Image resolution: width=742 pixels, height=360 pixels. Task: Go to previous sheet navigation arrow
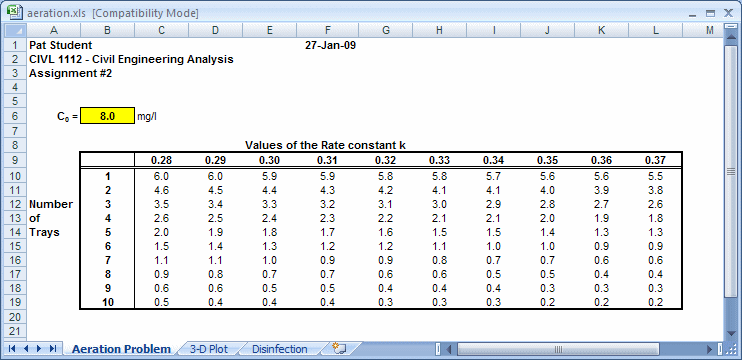(x=26, y=349)
